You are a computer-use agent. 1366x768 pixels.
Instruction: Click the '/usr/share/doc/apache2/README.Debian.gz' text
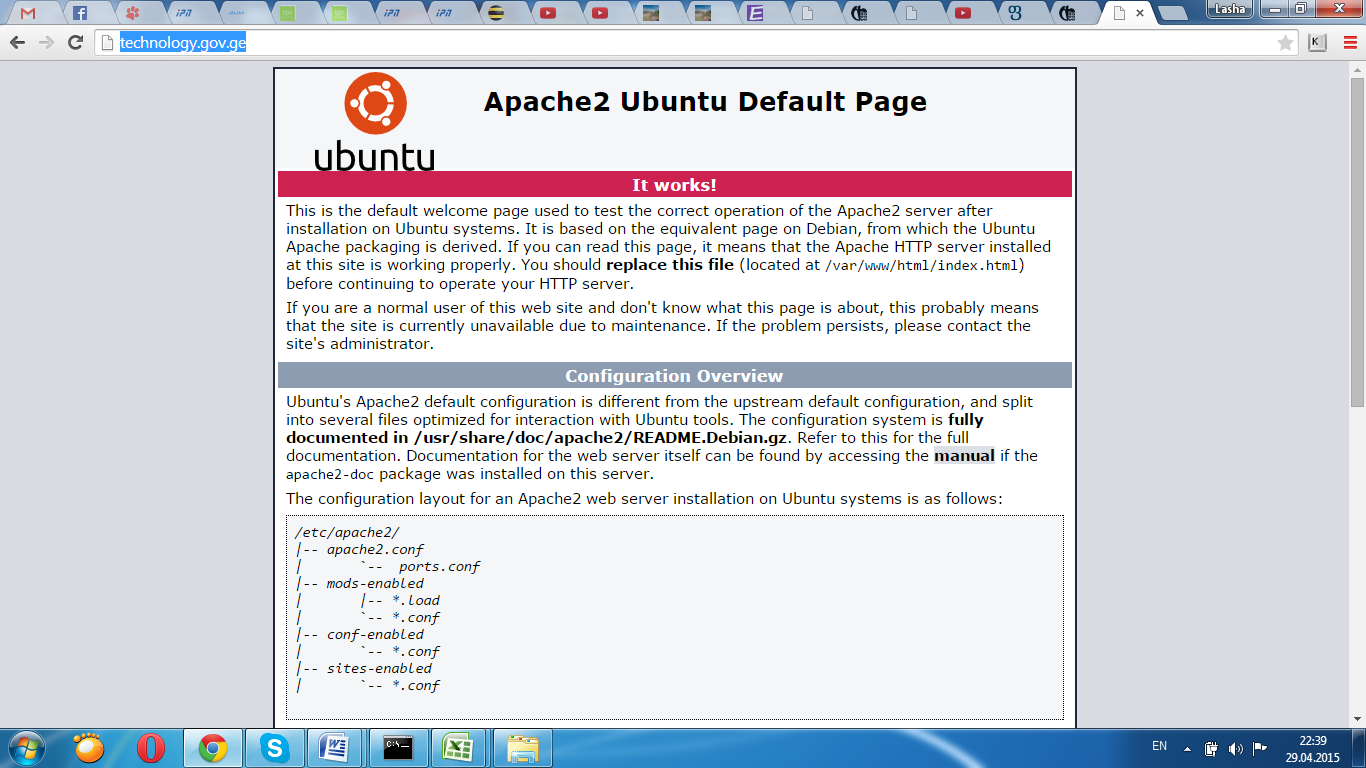(602, 438)
